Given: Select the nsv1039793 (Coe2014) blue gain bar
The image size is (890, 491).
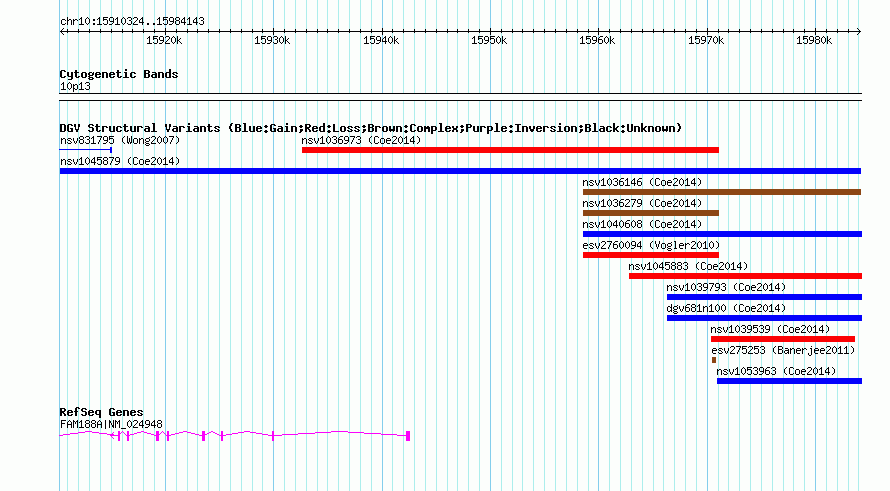Looking at the screenshot, I should [x=765, y=297].
